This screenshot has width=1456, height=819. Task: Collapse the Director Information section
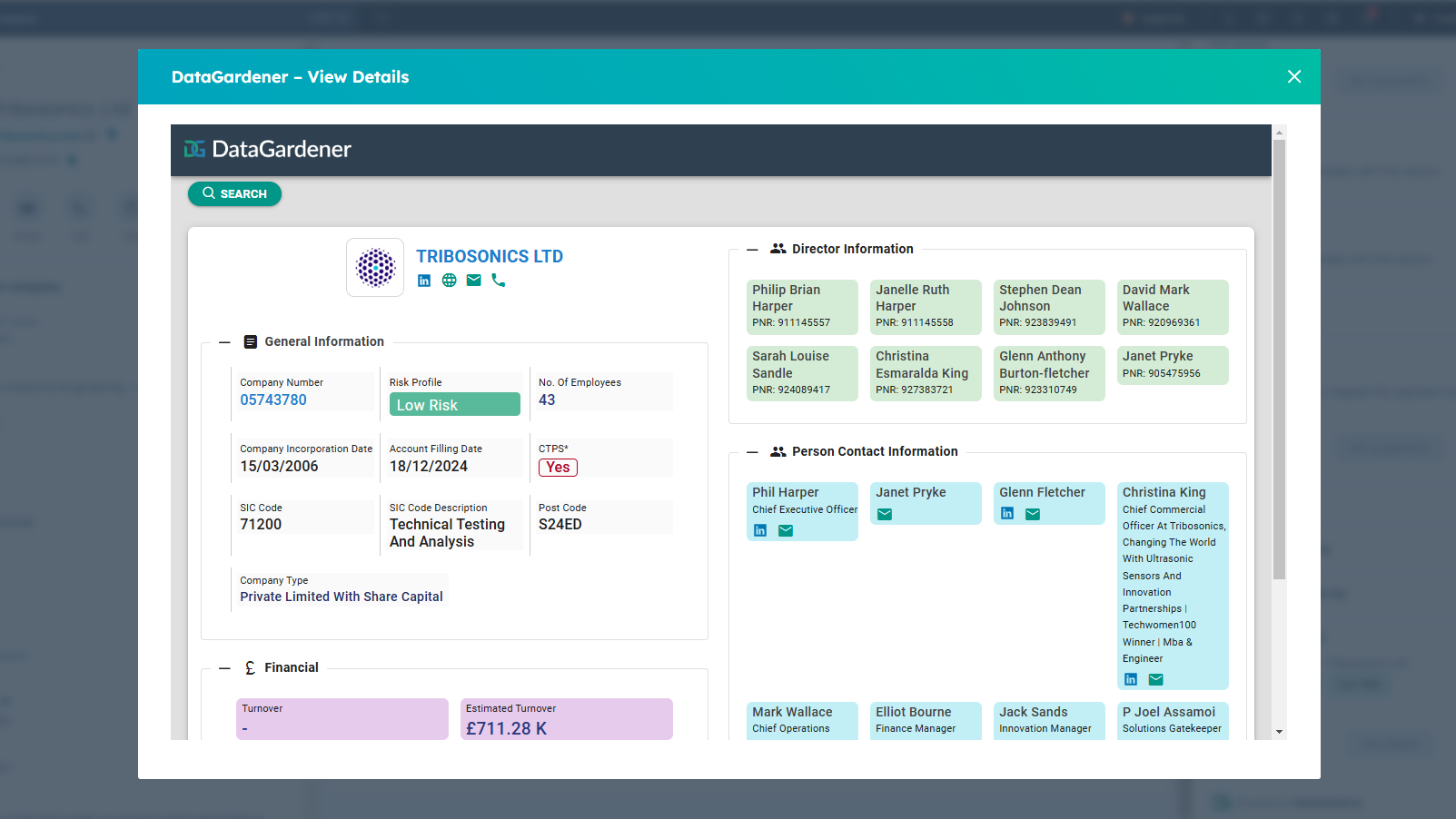point(752,249)
